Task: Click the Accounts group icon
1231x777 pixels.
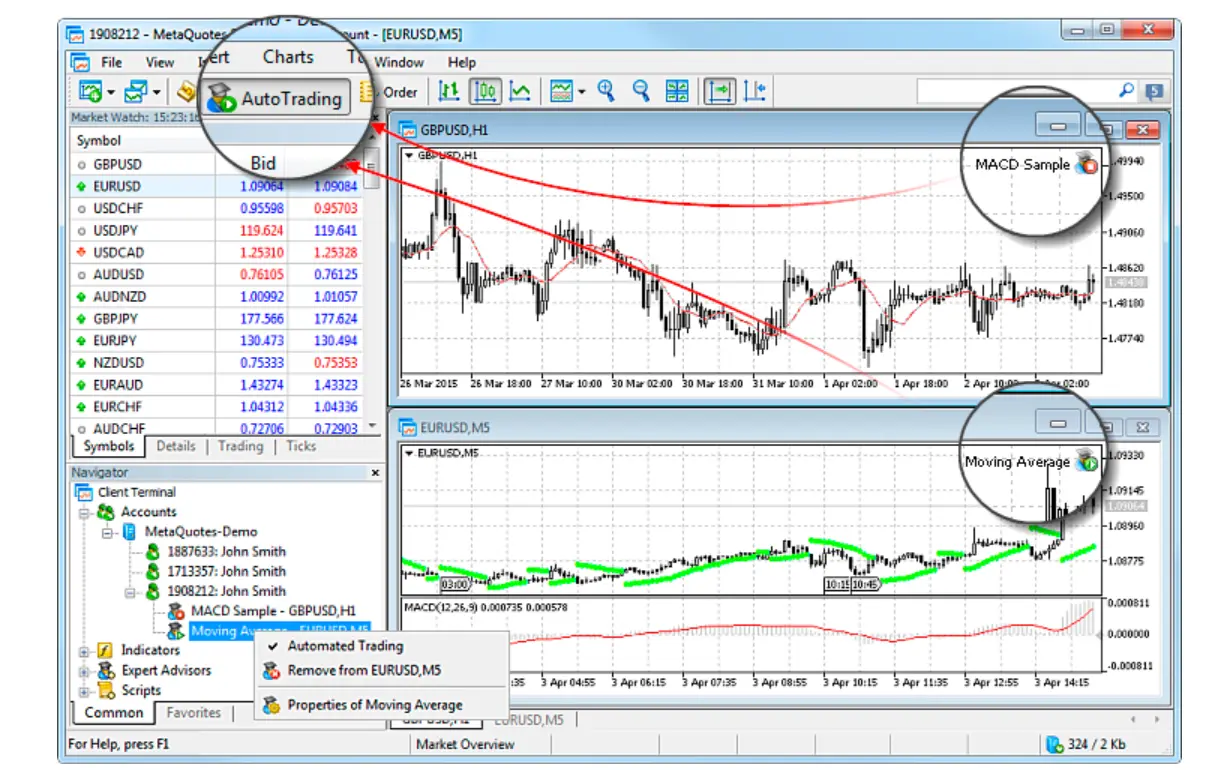Action: (x=105, y=512)
